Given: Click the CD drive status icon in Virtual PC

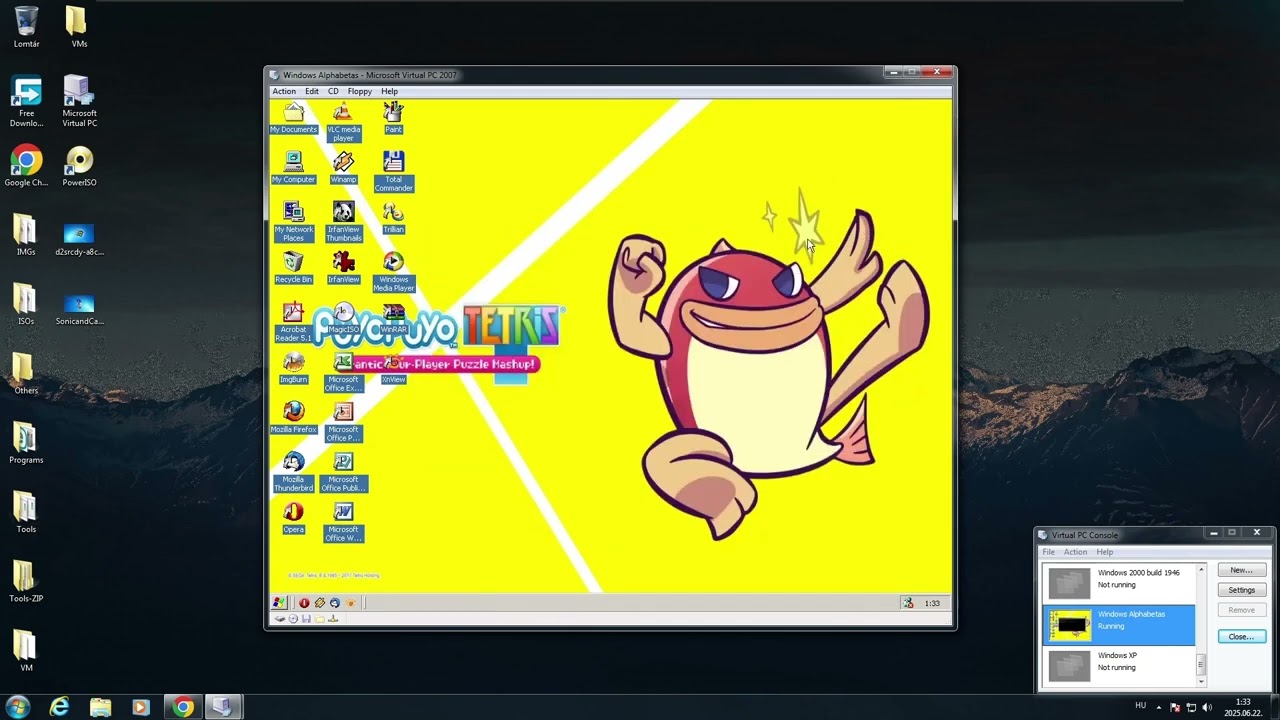Looking at the screenshot, I should pos(293,619).
